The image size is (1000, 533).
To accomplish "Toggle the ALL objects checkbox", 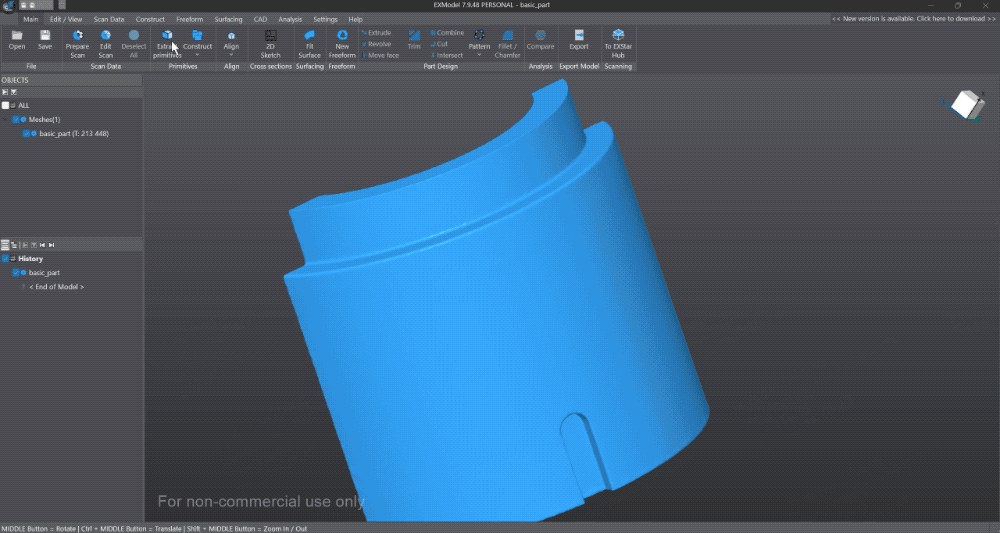I will point(6,105).
